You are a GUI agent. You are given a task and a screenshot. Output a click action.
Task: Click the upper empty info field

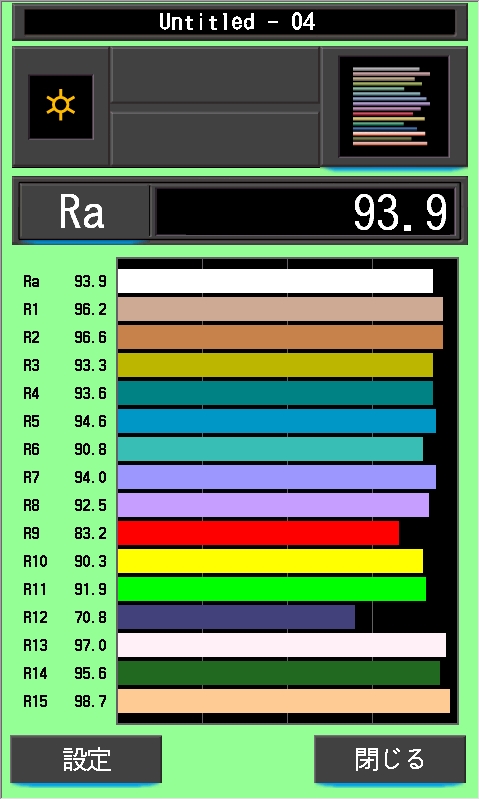coord(215,75)
